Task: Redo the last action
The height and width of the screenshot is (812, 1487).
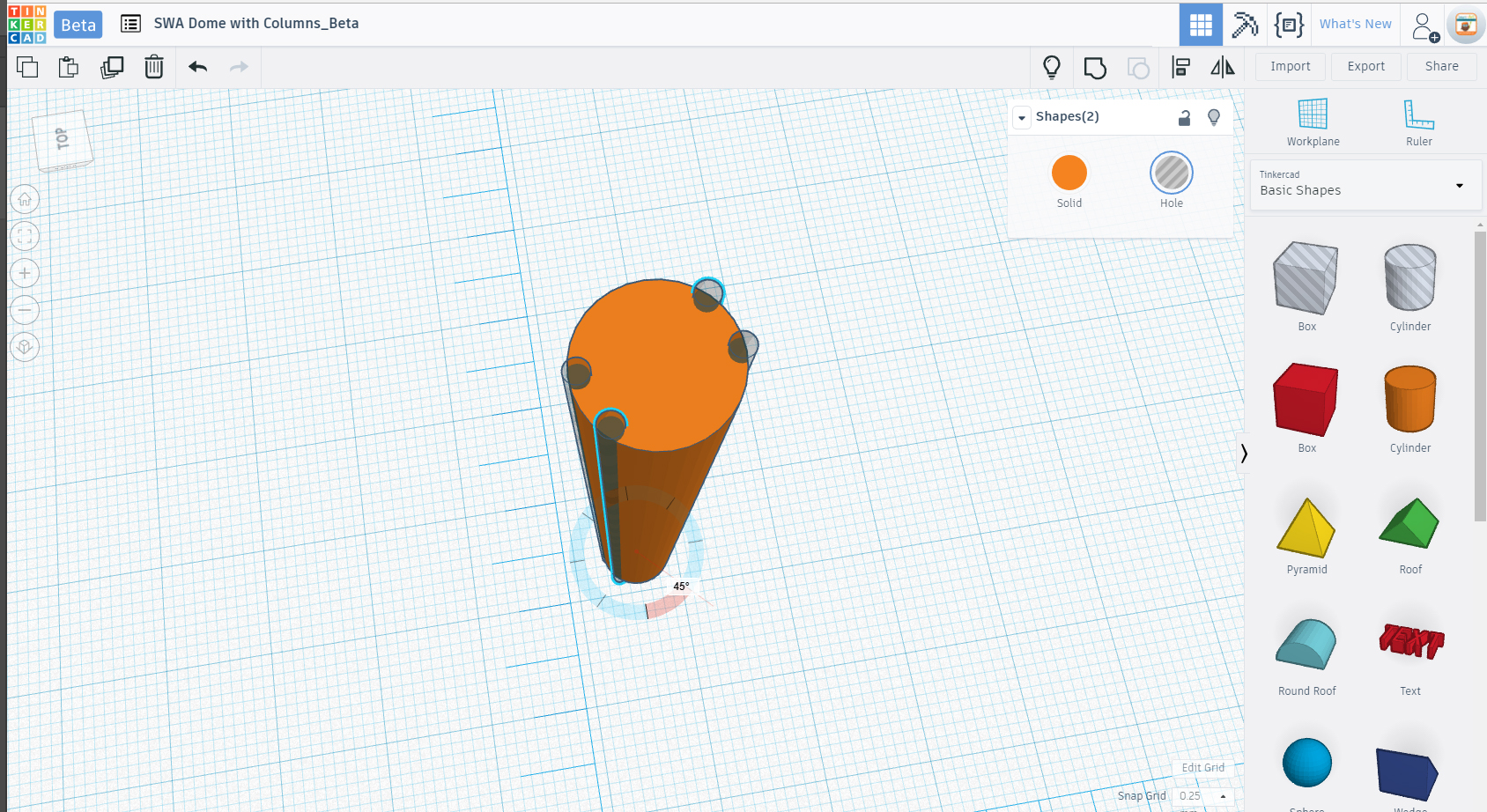Action: 239,67
